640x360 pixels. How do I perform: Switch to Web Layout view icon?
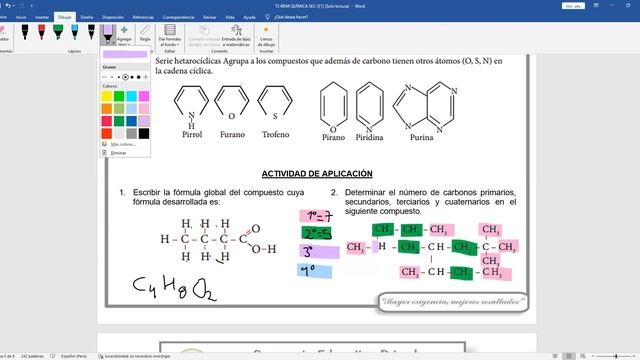582,356
